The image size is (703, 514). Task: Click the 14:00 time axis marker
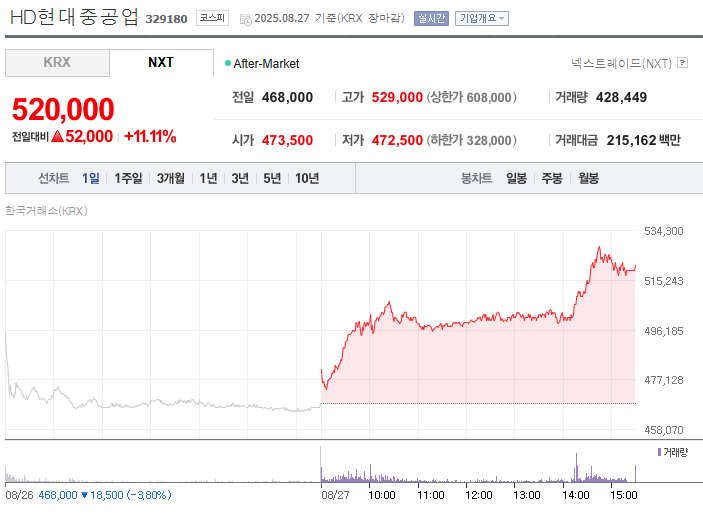[x=576, y=495]
